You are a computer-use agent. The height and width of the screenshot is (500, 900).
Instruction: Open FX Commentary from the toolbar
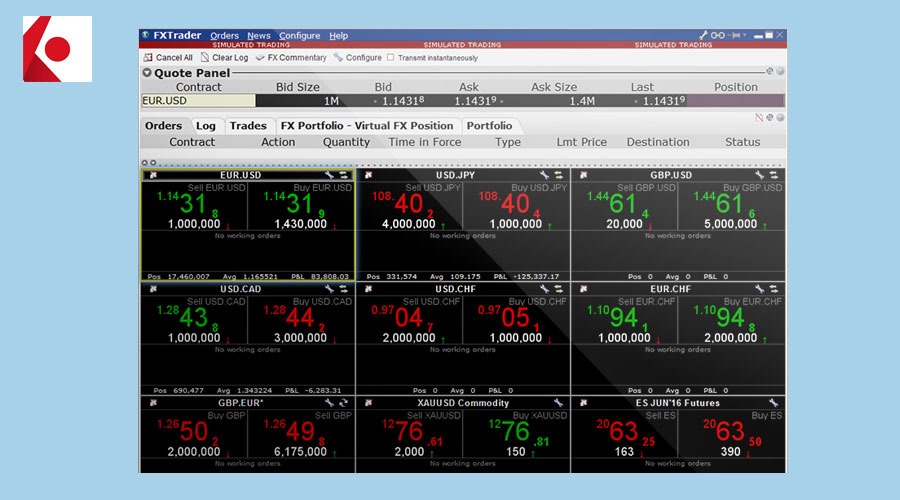291,57
